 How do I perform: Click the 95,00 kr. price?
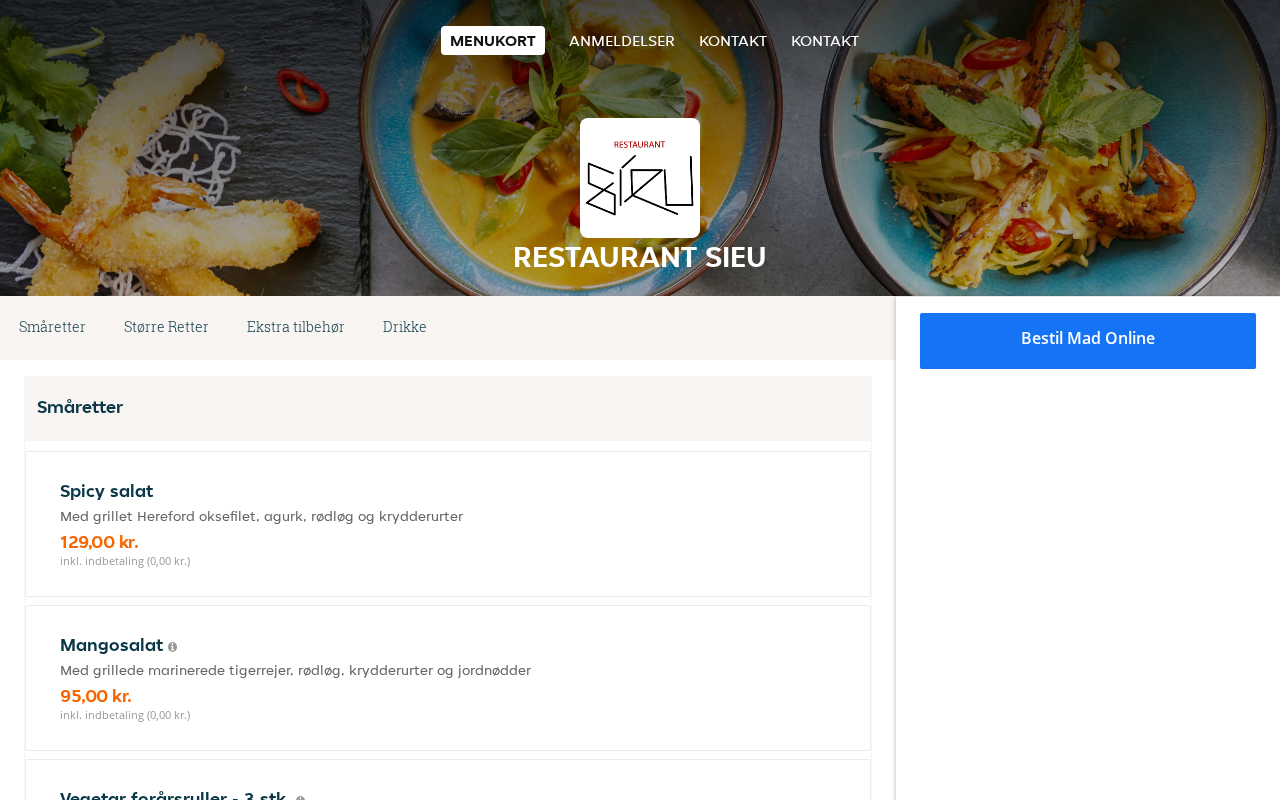pos(96,696)
